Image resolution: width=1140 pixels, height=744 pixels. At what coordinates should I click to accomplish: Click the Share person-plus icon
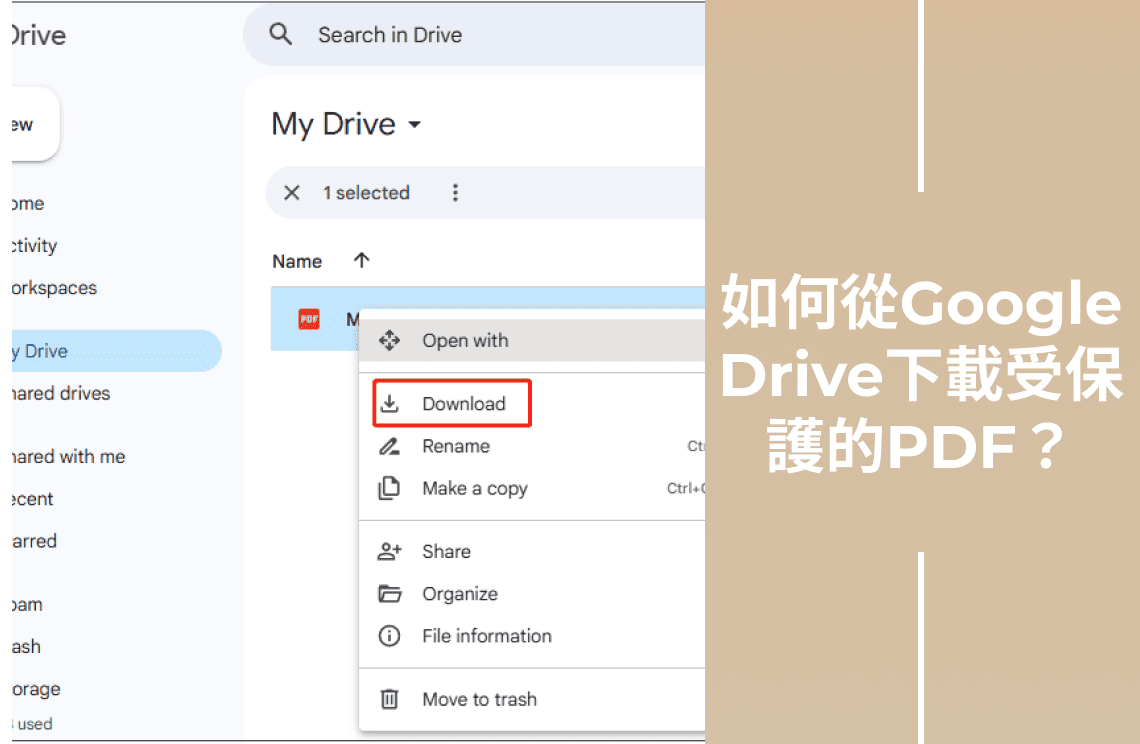(390, 551)
